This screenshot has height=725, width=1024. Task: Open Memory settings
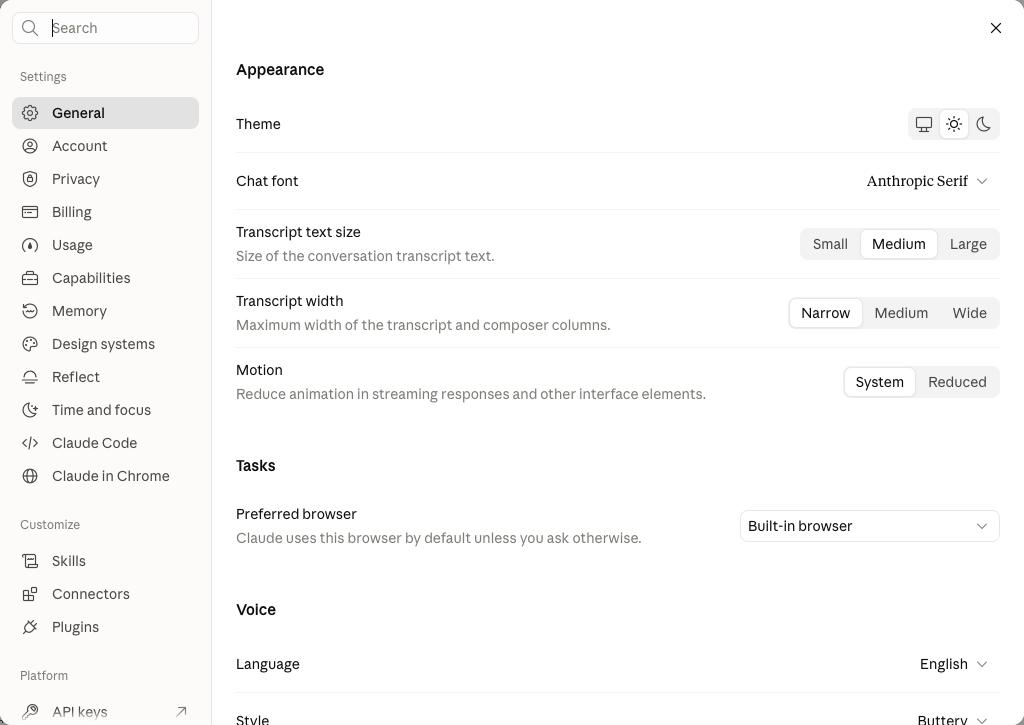[105, 311]
